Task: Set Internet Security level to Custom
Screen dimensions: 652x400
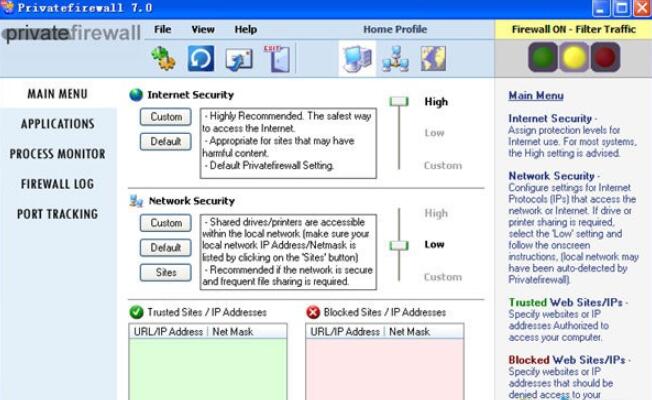Action: pos(443,165)
